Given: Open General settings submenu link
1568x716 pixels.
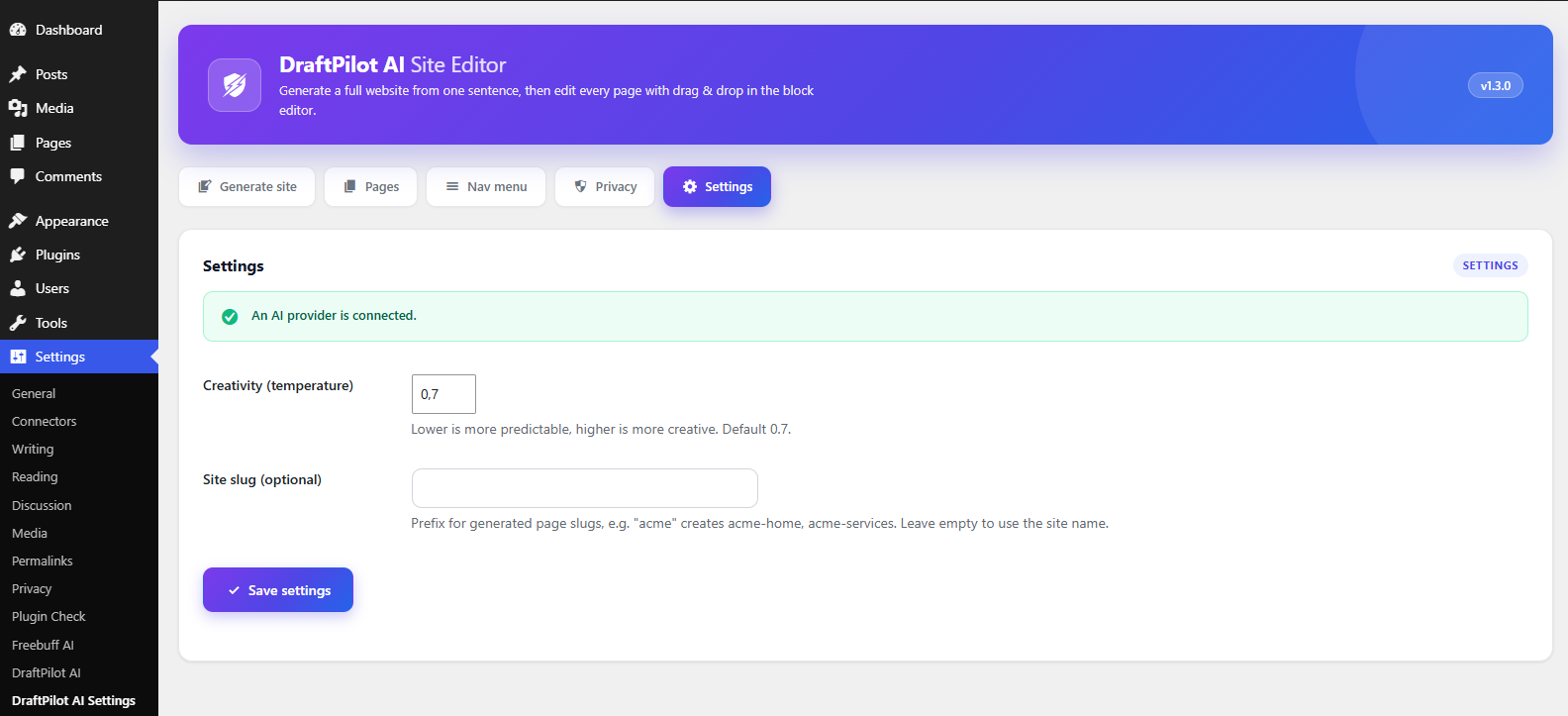Looking at the screenshot, I should click(x=34, y=393).
